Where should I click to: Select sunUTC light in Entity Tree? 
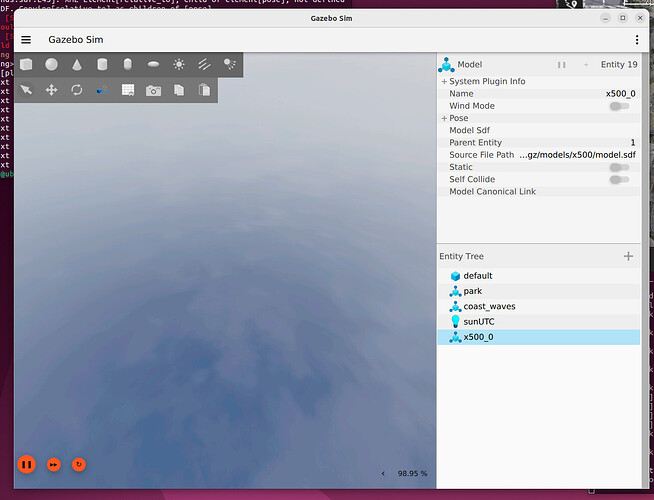point(539,322)
